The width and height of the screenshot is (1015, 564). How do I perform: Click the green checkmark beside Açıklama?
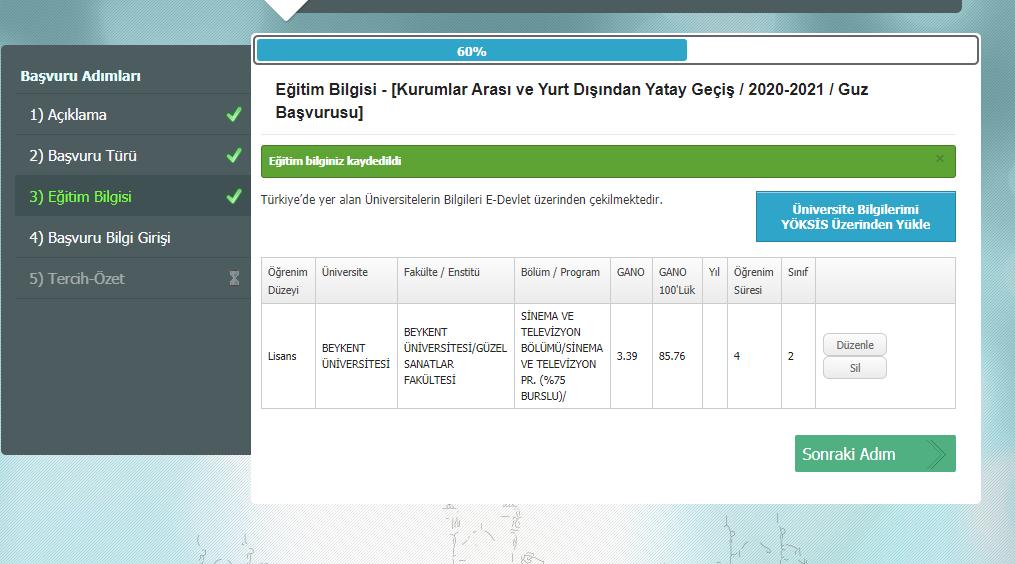tap(234, 115)
